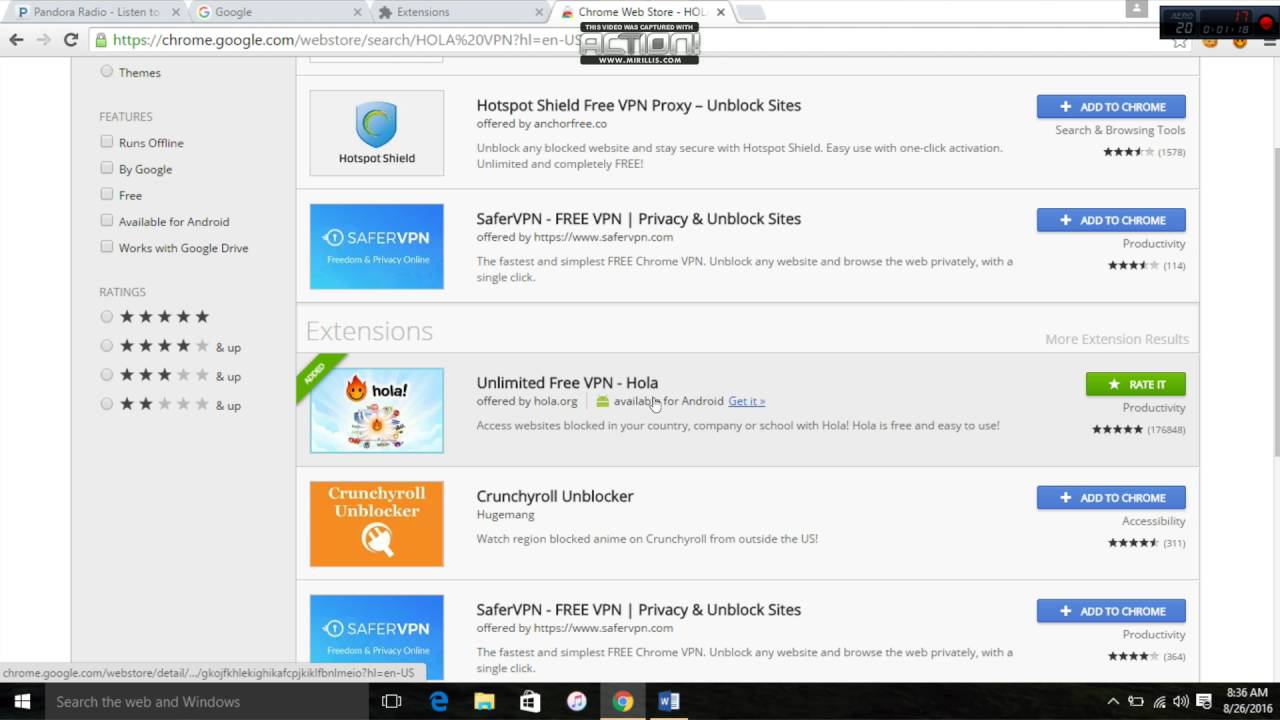Screen dimensions: 1280x720
Task: Add Hotspot Shield Free VPN Proxy to Chrome
Action: (1111, 107)
